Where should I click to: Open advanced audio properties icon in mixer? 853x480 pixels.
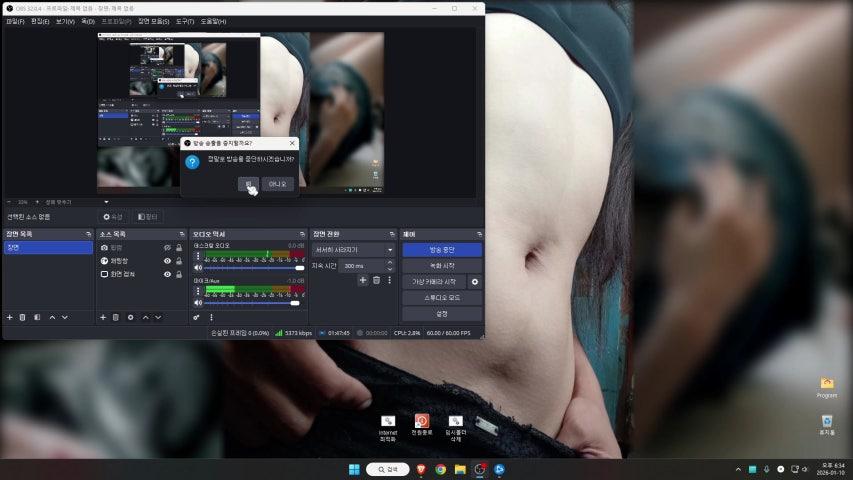point(197,317)
